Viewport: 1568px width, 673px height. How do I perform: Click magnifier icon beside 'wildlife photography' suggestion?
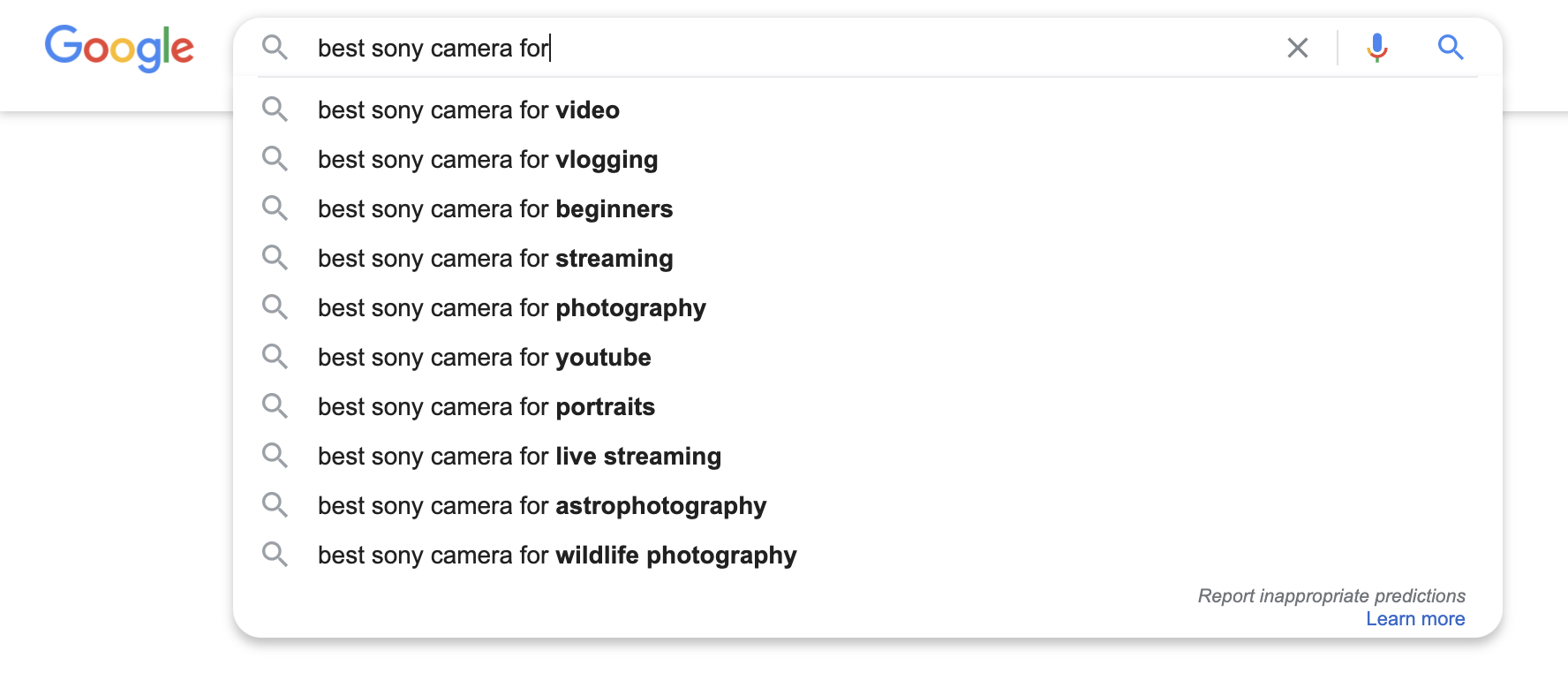tap(275, 555)
